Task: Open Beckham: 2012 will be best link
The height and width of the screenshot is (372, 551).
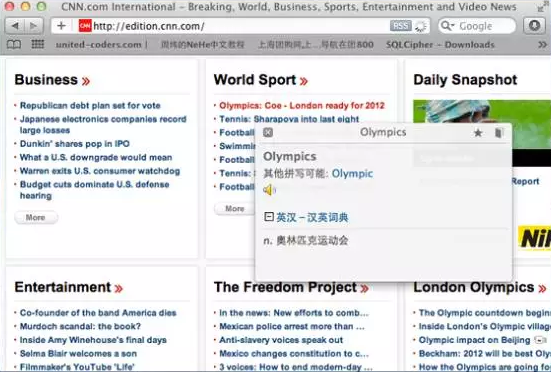Action: (485, 354)
